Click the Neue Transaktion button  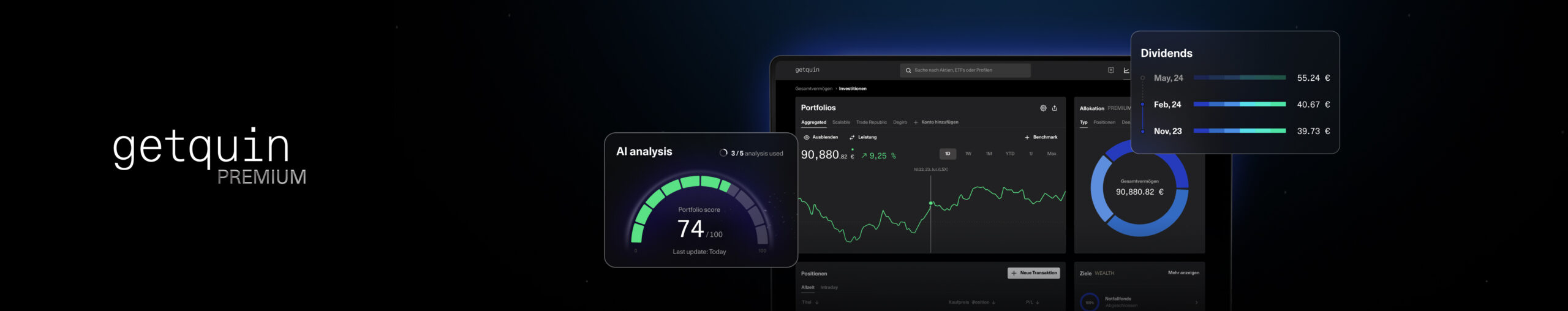[1034, 273]
